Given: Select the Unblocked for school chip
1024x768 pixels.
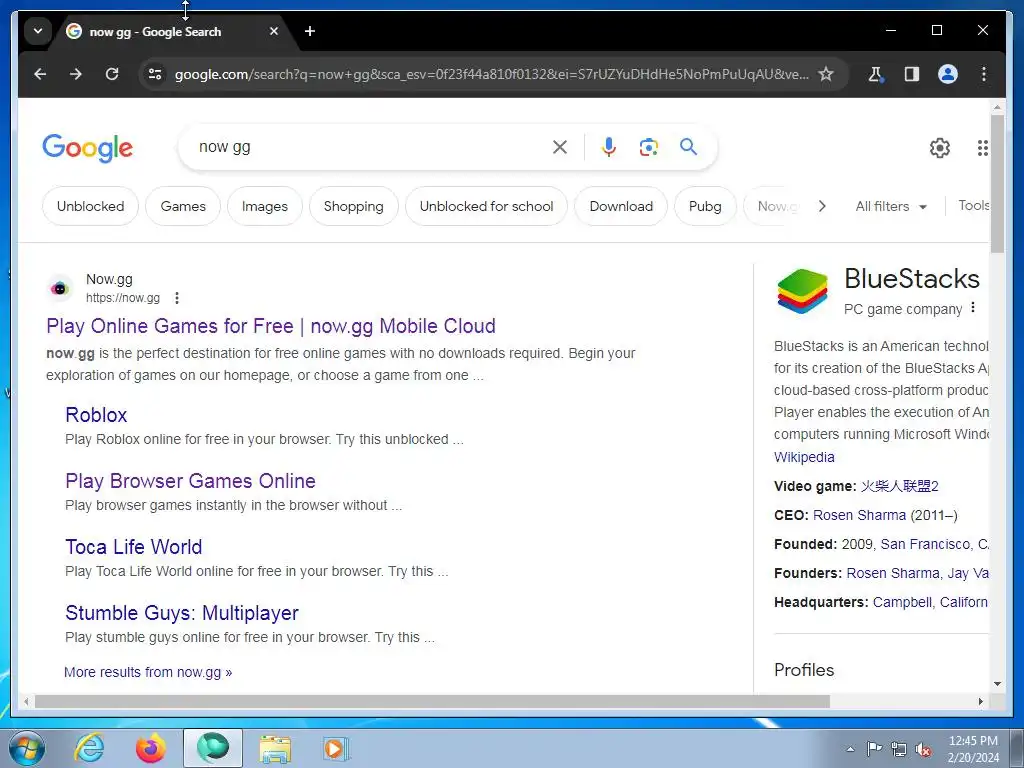Looking at the screenshot, I should 487,206.
